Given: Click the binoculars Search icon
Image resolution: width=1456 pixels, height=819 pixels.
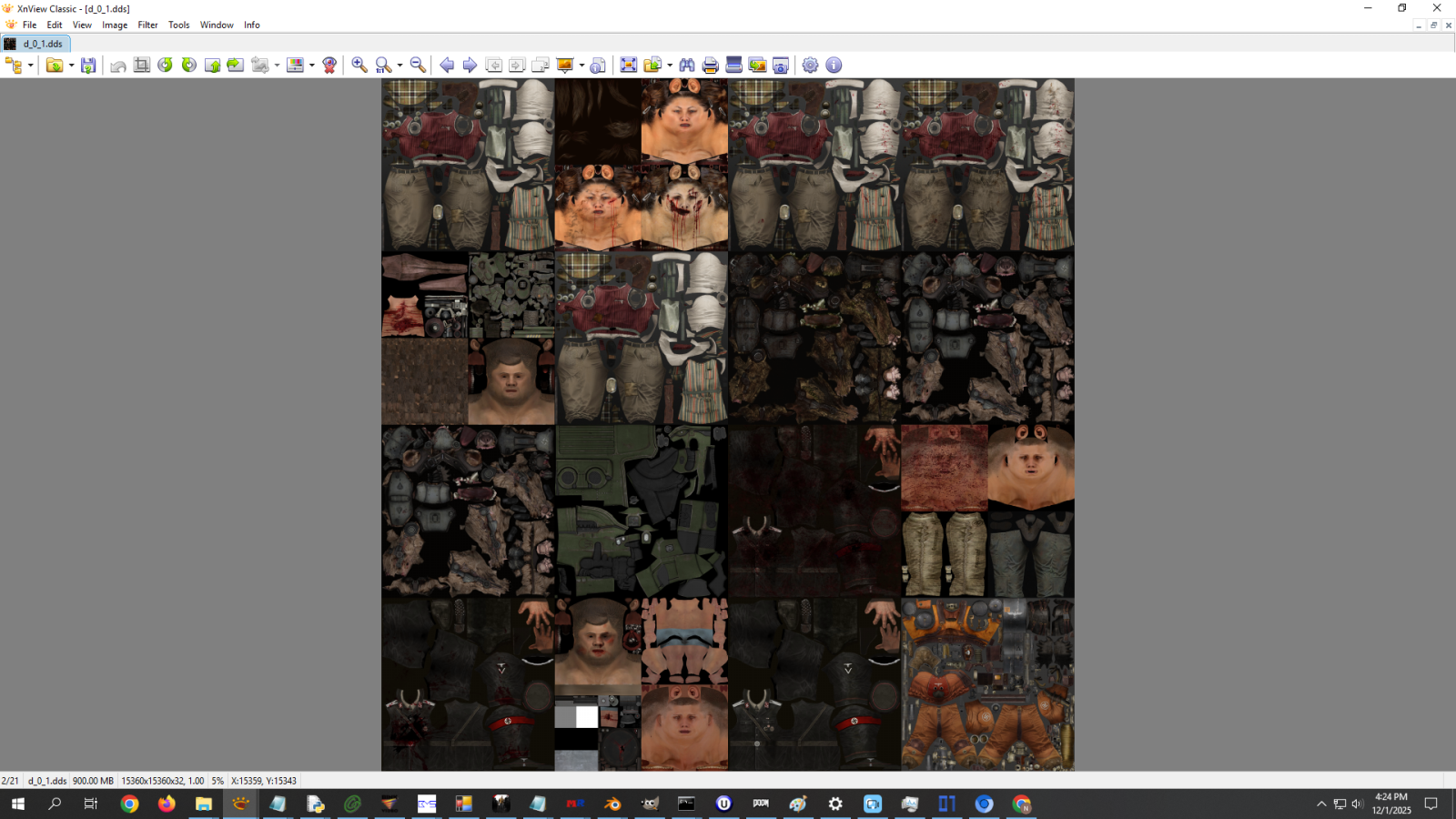Looking at the screenshot, I should (x=687, y=66).
